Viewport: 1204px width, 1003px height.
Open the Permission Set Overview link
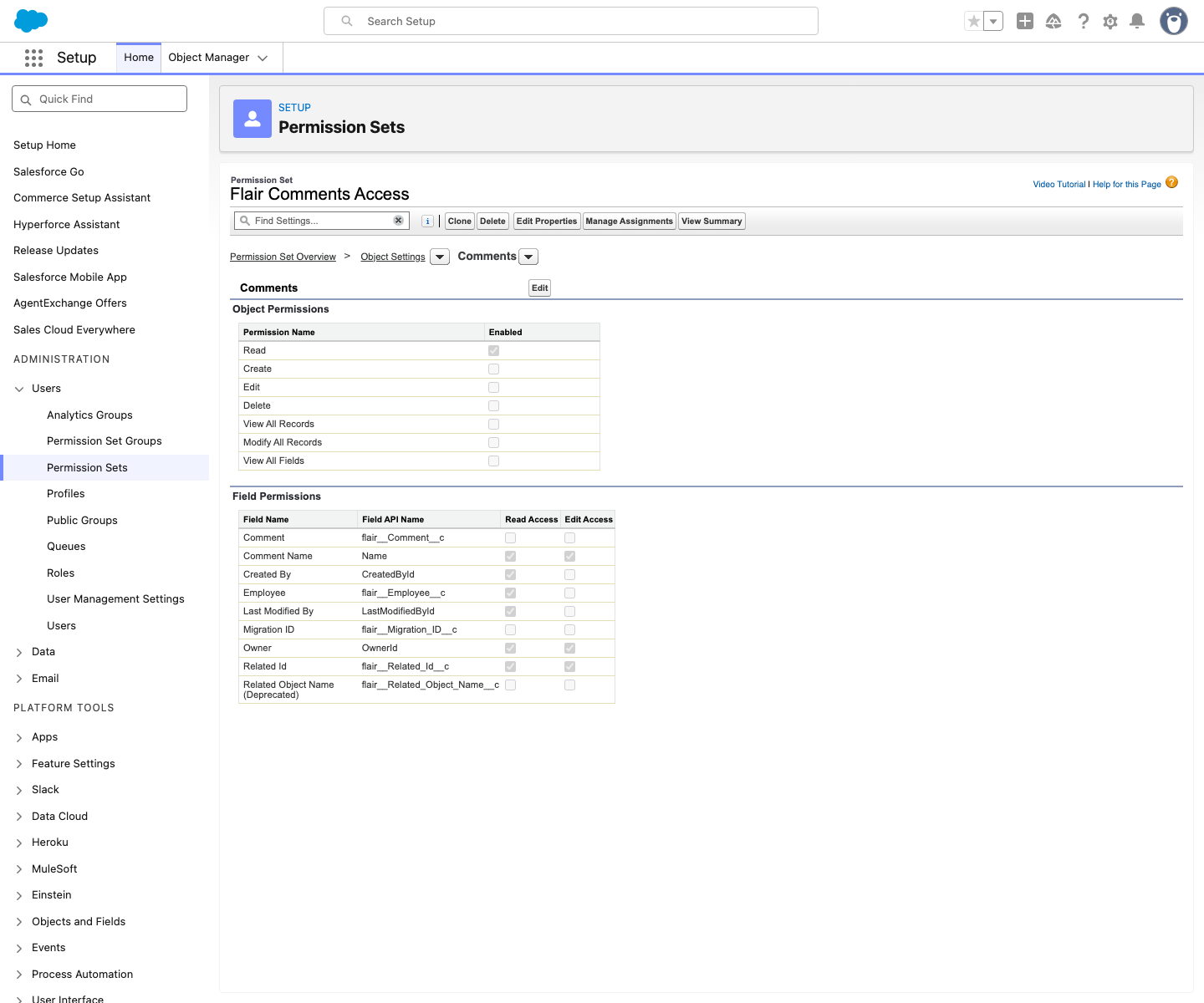tap(283, 257)
